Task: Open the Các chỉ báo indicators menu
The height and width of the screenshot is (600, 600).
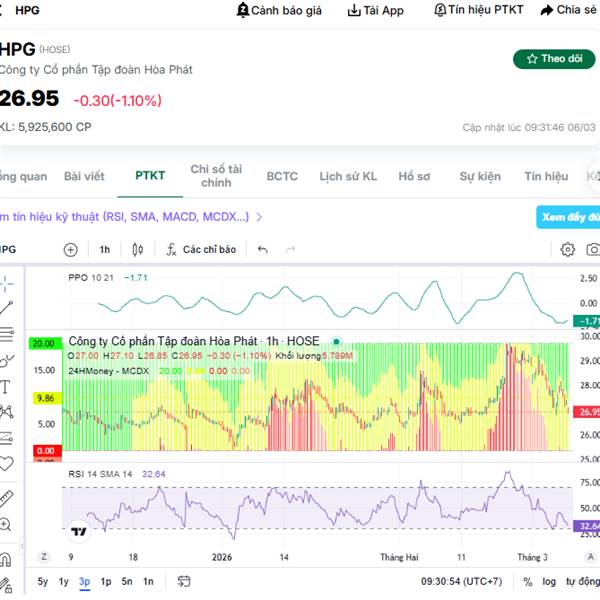Action: (201, 250)
